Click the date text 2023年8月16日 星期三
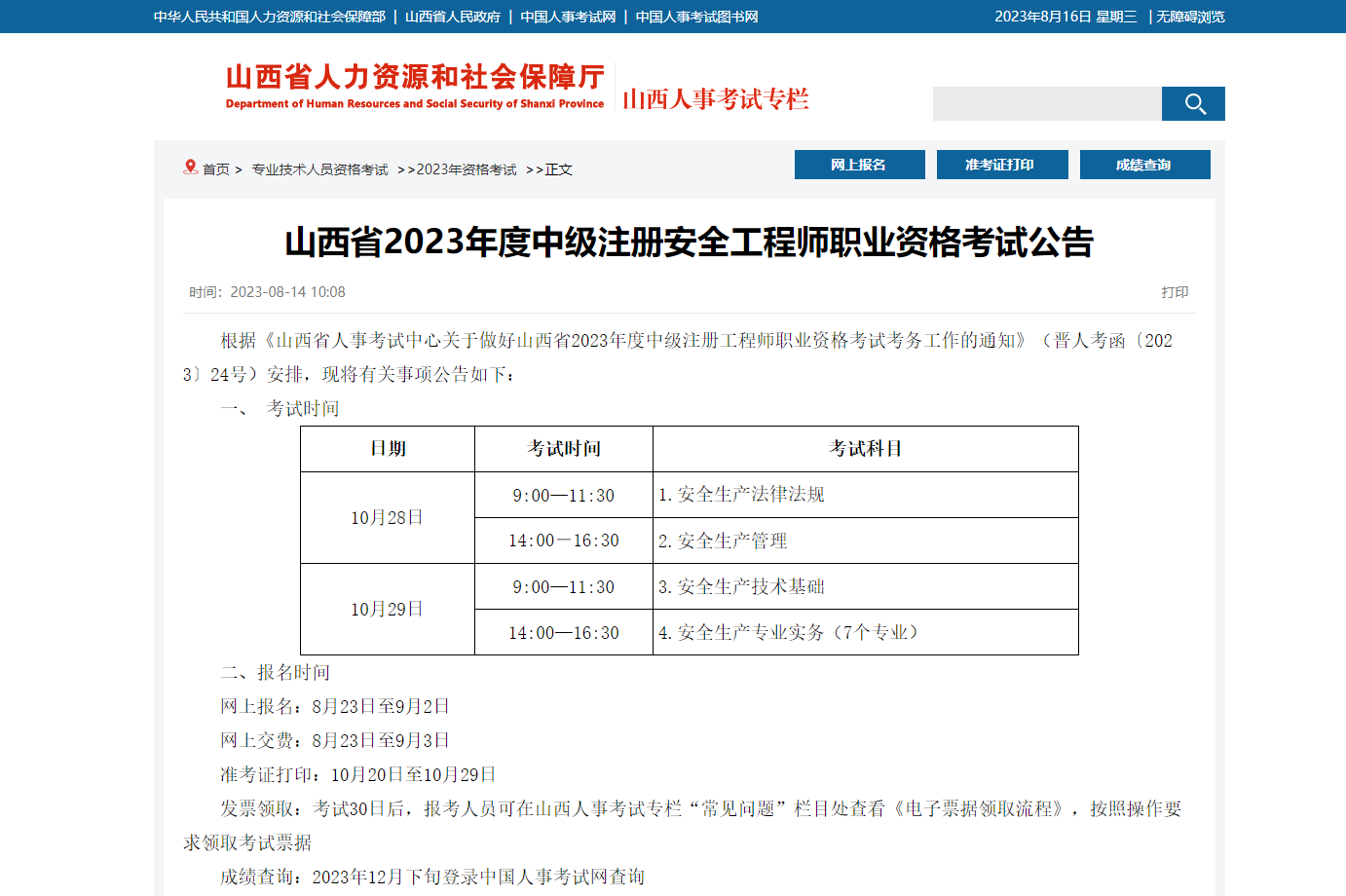1346x896 pixels. pos(1066,17)
